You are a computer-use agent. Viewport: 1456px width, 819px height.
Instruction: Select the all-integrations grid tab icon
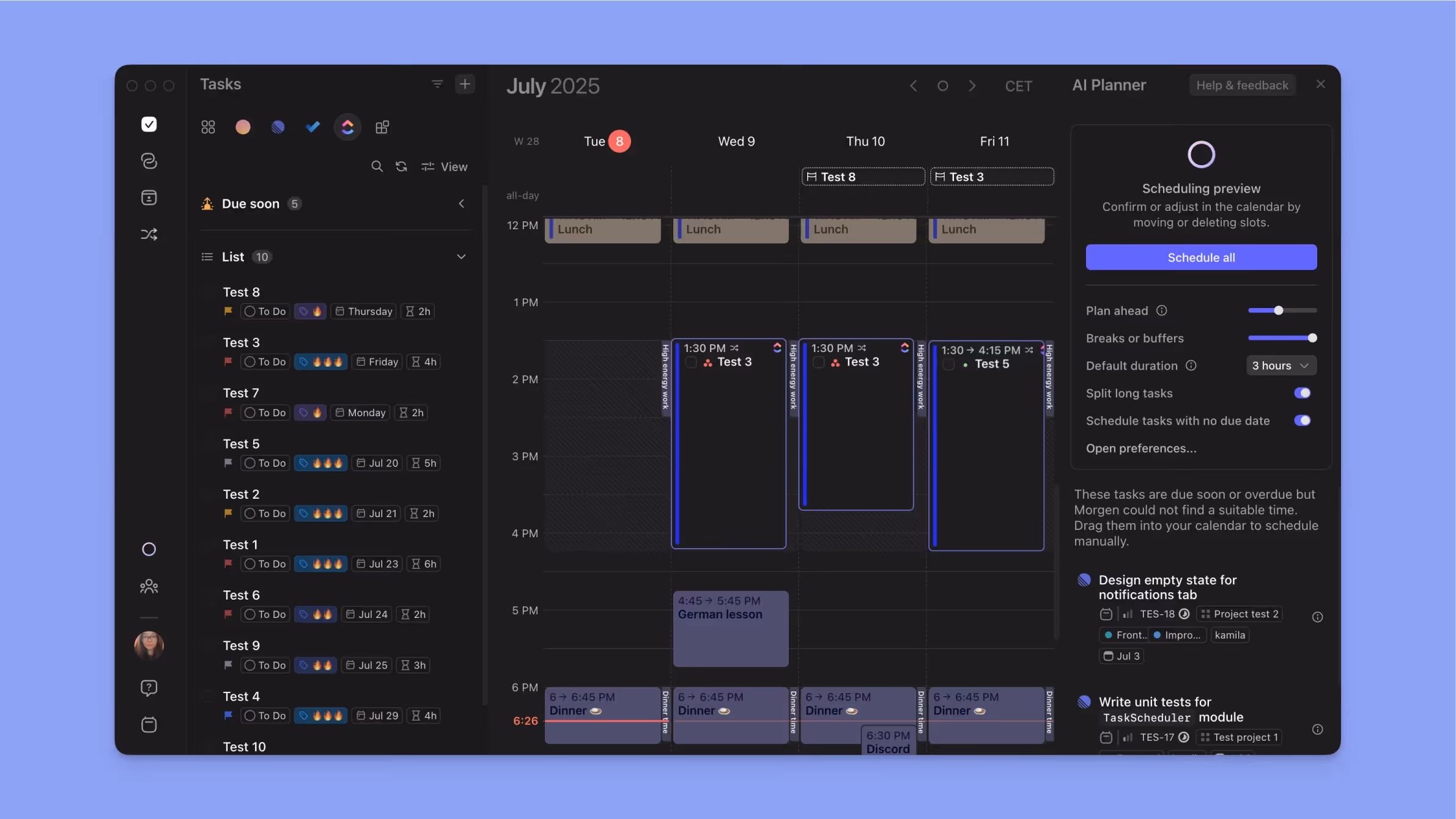(208, 127)
